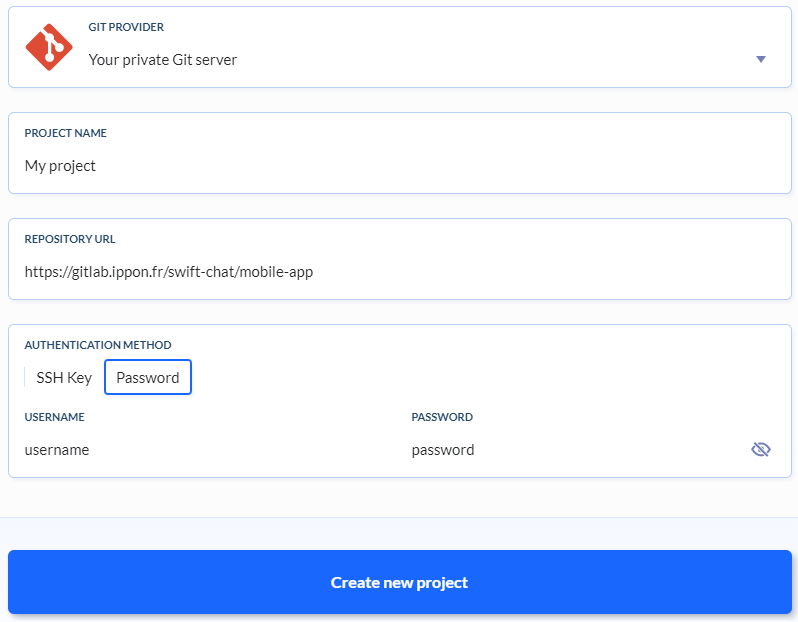Click the blank footer strip above Create button

pos(400,533)
